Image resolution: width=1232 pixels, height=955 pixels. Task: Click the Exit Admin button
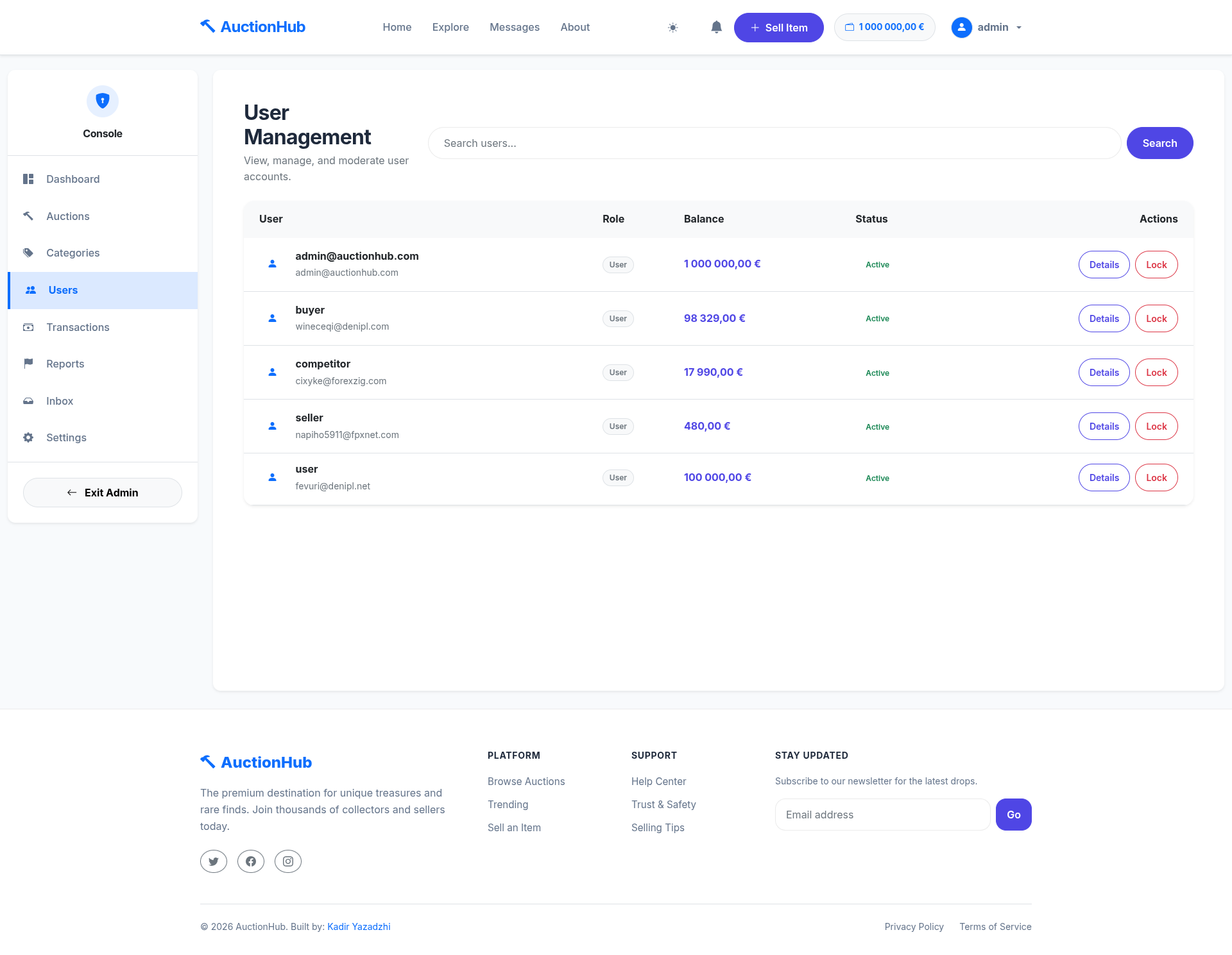pos(103,493)
